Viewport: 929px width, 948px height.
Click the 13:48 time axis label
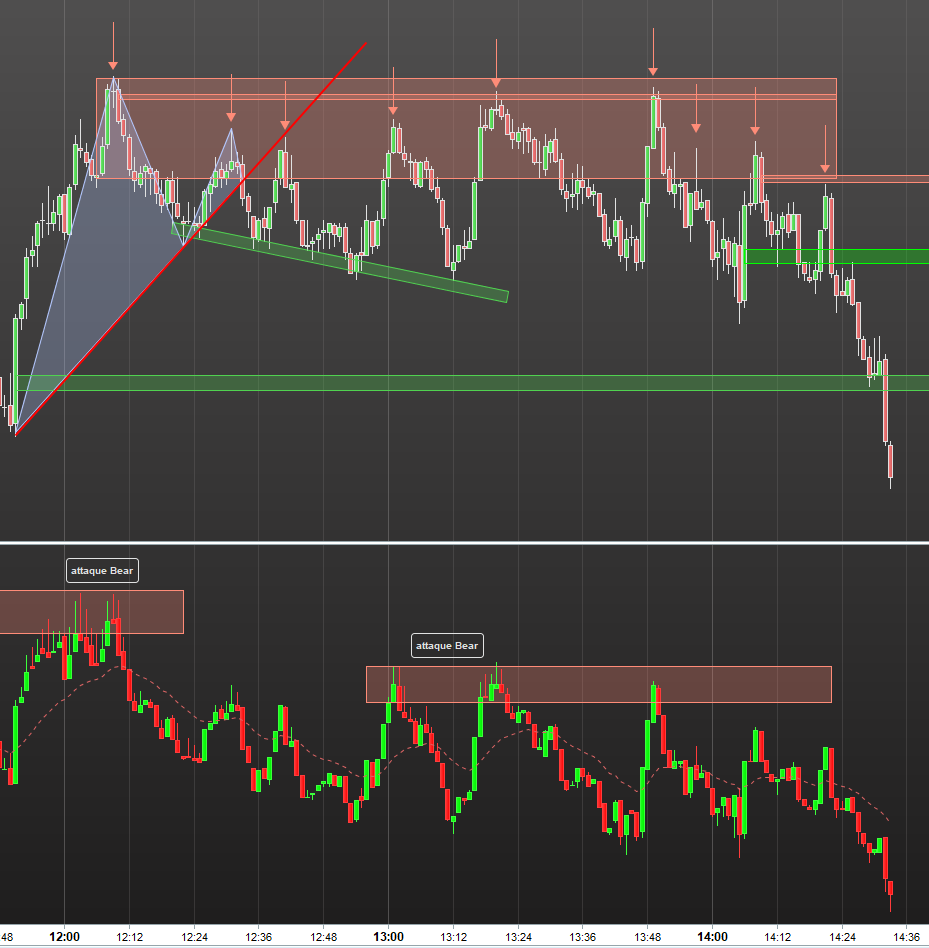tap(647, 937)
